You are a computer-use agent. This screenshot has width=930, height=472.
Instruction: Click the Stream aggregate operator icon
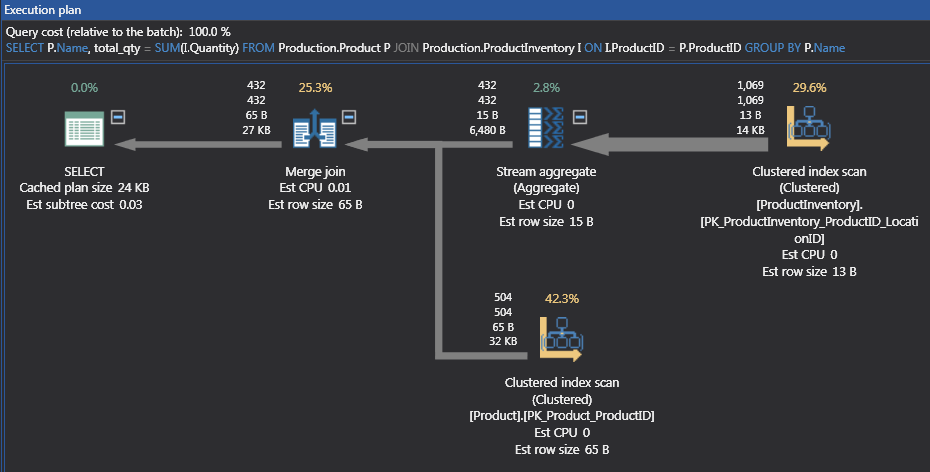click(x=545, y=130)
